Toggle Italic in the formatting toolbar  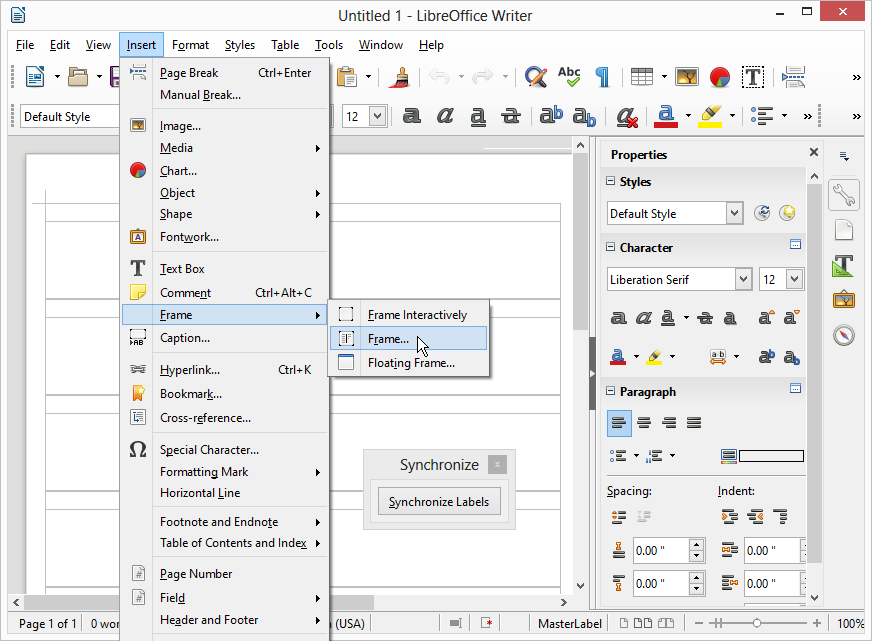pyautogui.click(x=445, y=116)
